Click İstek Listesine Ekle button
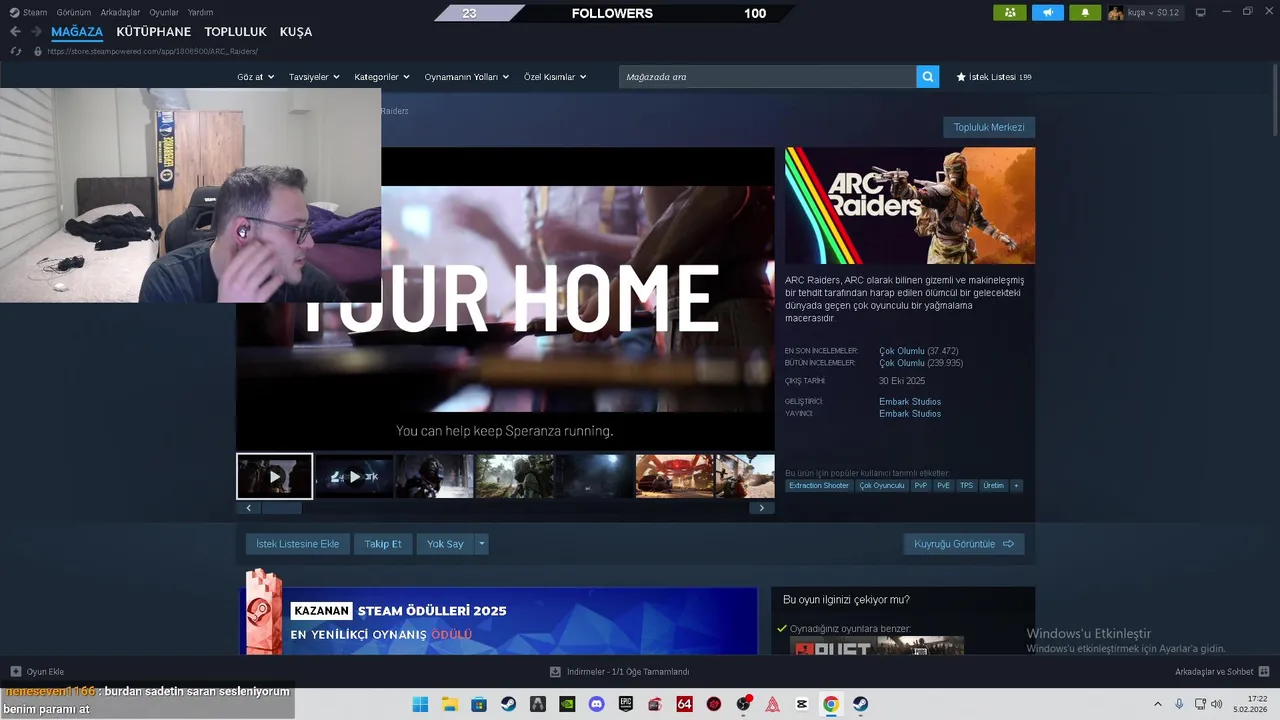The height and width of the screenshot is (720, 1280). pyautogui.click(x=297, y=544)
